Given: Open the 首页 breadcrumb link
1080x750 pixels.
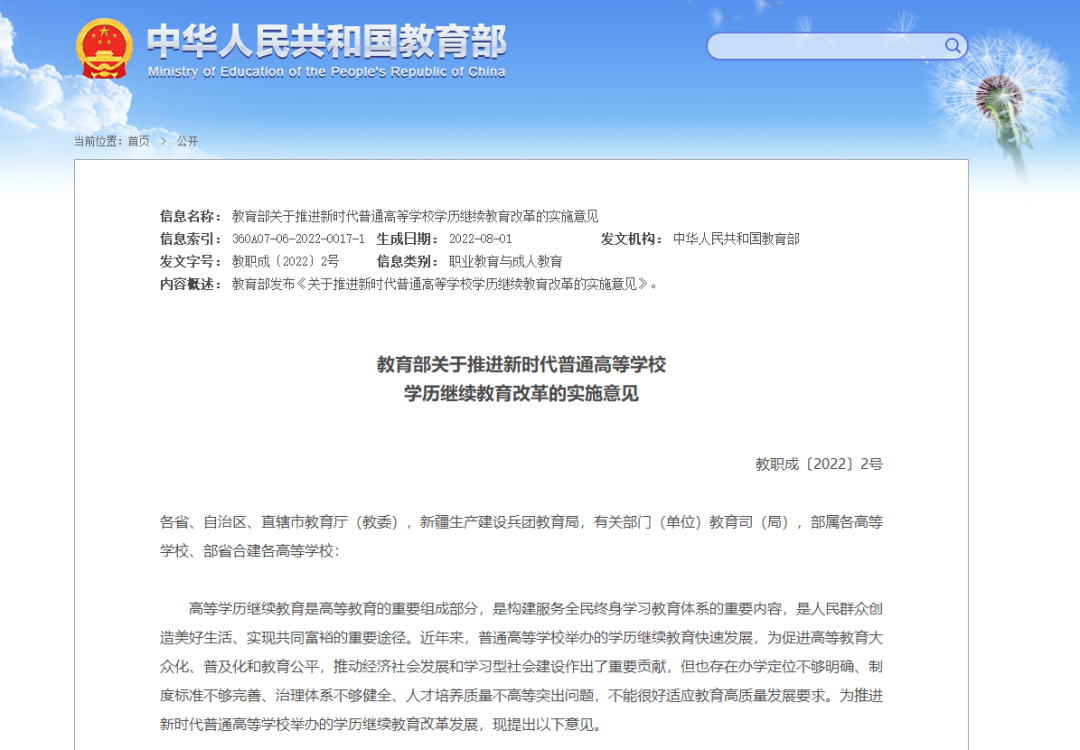Looking at the screenshot, I should (138, 141).
